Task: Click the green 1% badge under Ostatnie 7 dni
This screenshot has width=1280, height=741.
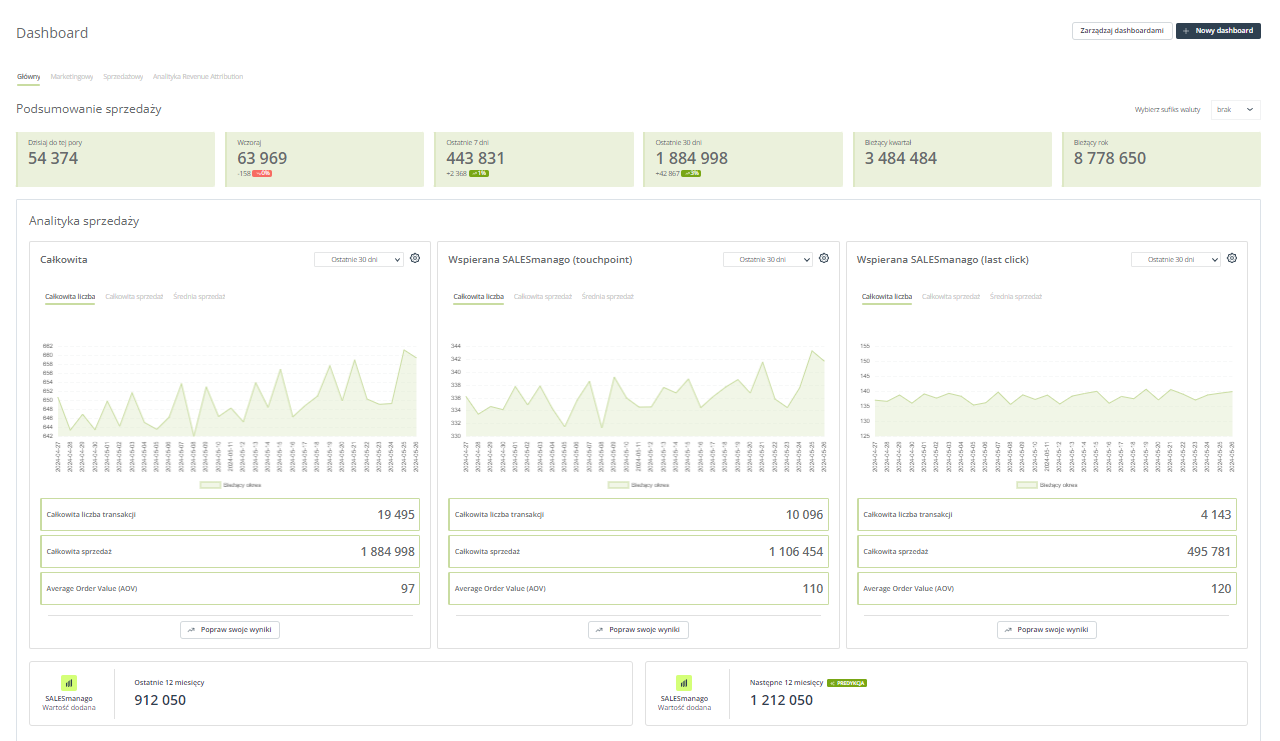Action: (479, 173)
